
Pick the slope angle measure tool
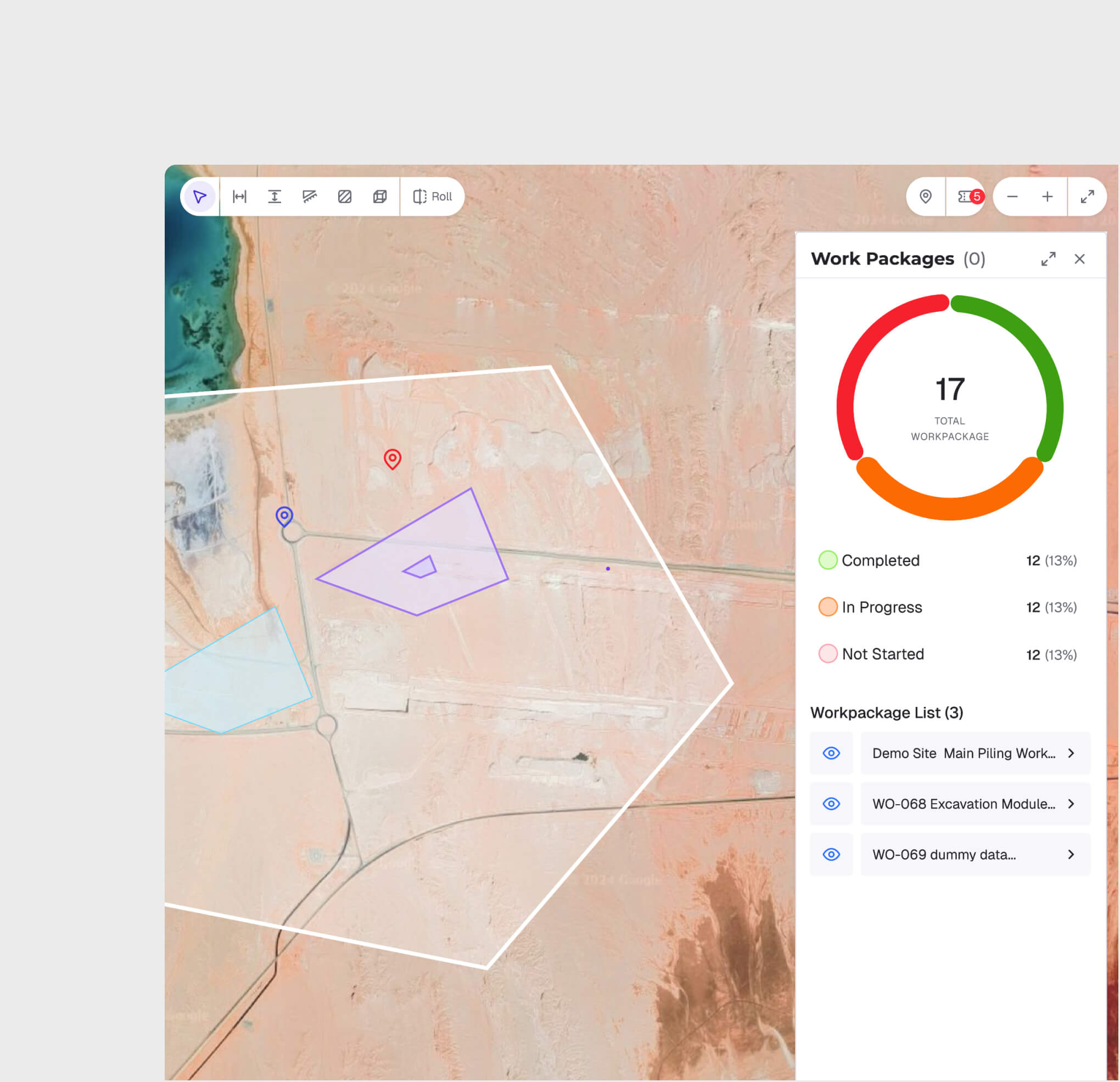[310, 197]
